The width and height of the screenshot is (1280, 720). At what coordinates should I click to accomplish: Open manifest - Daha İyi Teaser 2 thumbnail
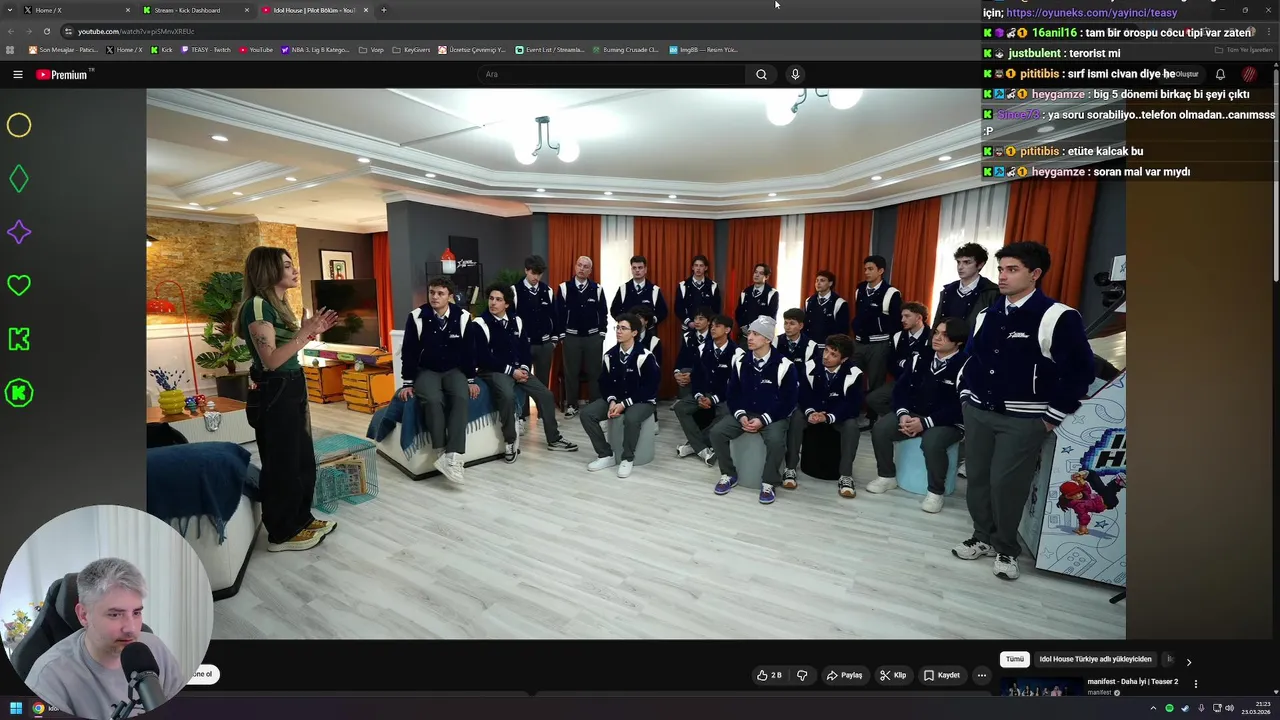click(x=1040, y=689)
